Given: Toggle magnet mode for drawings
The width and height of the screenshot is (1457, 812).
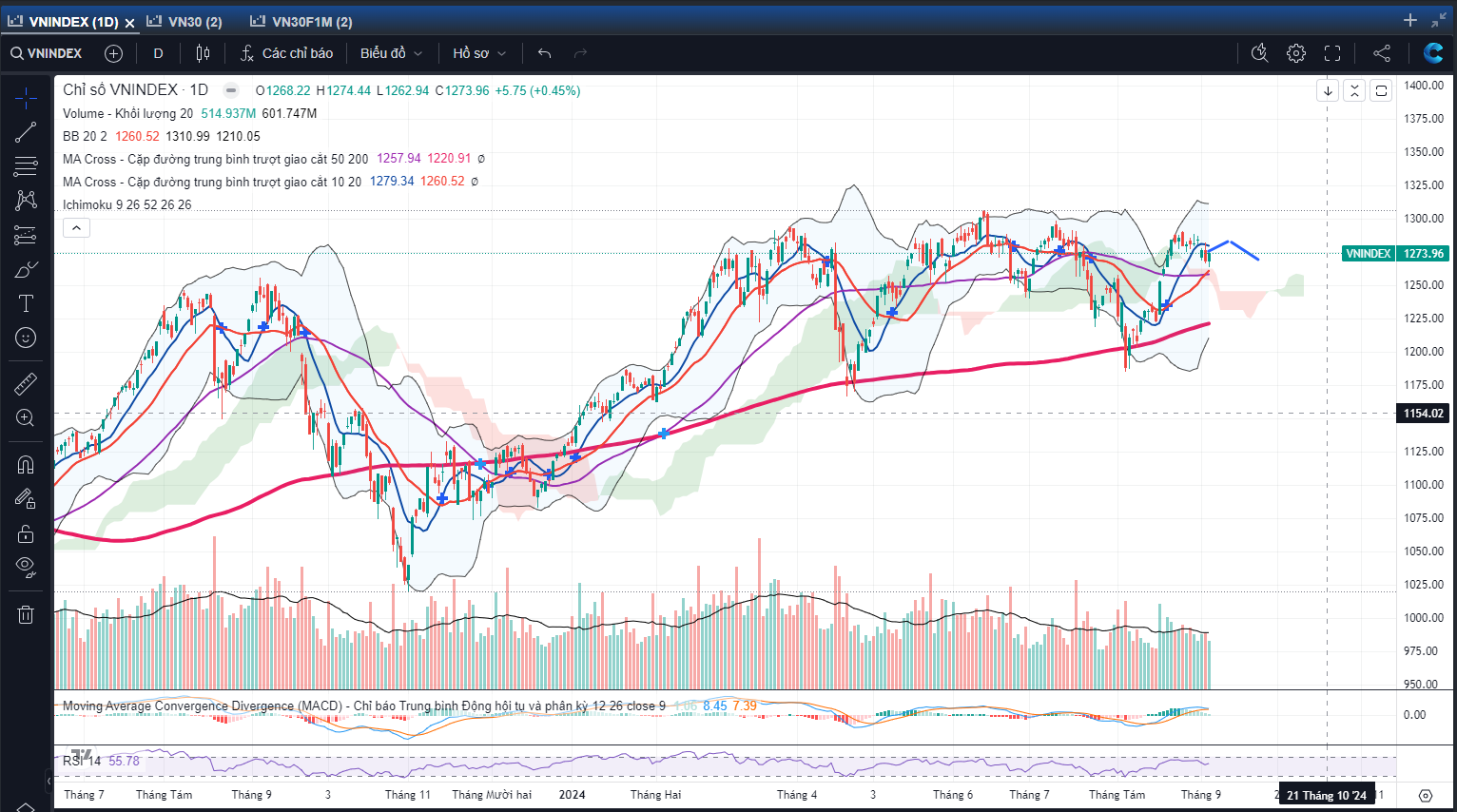Looking at the screenshot, I should pyautogui.click(x=26, y=464).
